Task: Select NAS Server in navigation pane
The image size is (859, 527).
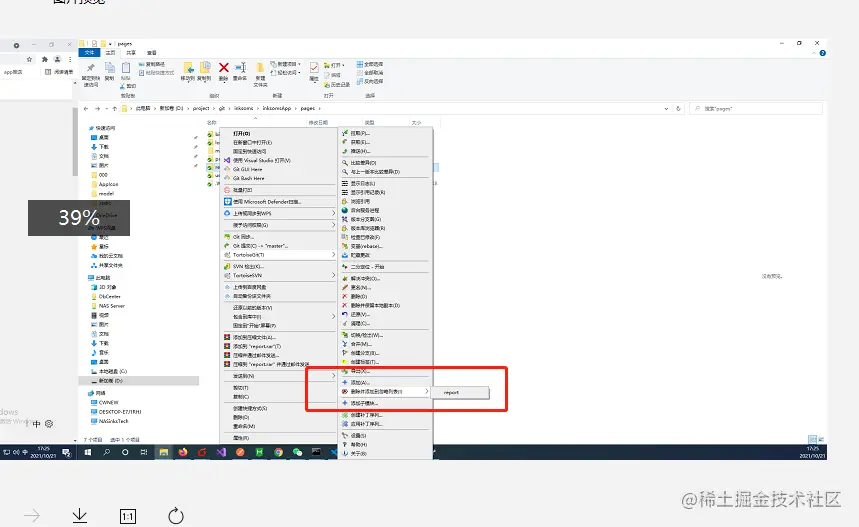Action: pyautogui.click(x=108, y=306)
